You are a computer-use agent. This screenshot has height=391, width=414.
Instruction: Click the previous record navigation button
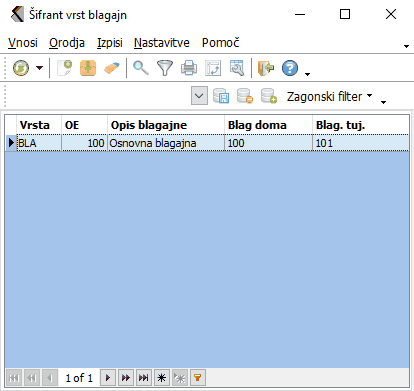click(50, 378)
